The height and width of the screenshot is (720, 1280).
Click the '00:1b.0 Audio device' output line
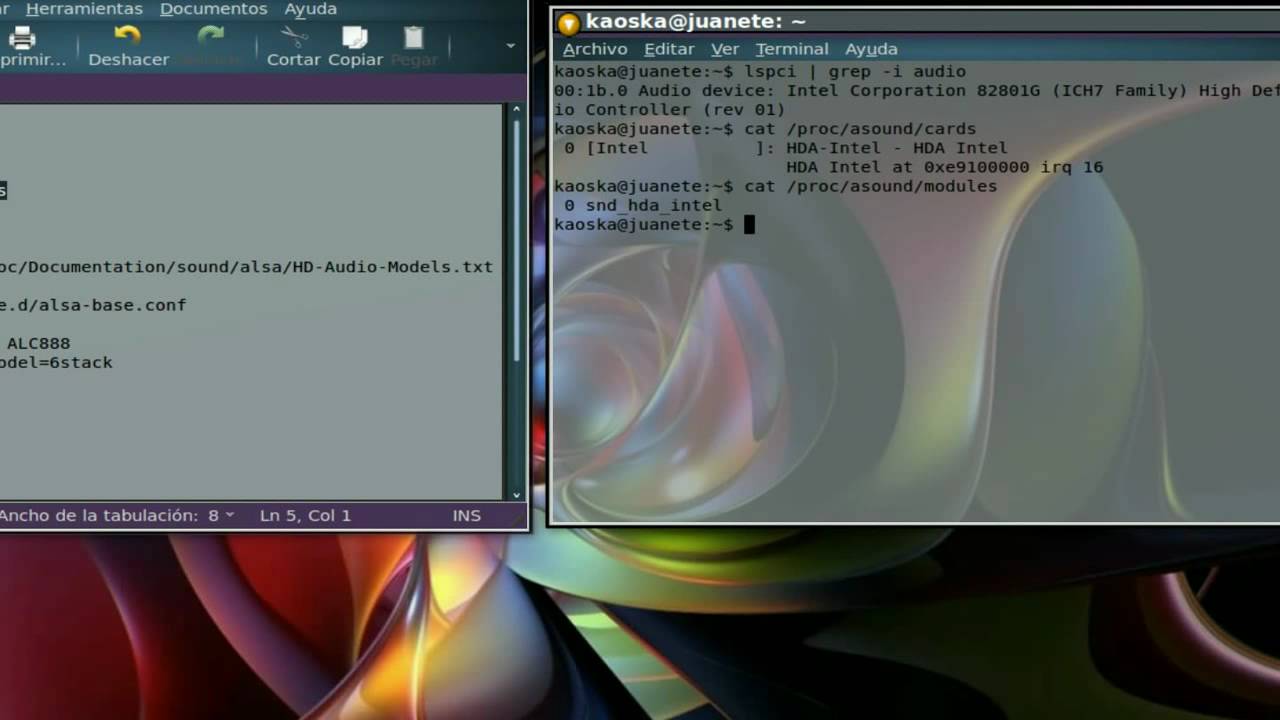pyautogui.click(x=917, y=91)
